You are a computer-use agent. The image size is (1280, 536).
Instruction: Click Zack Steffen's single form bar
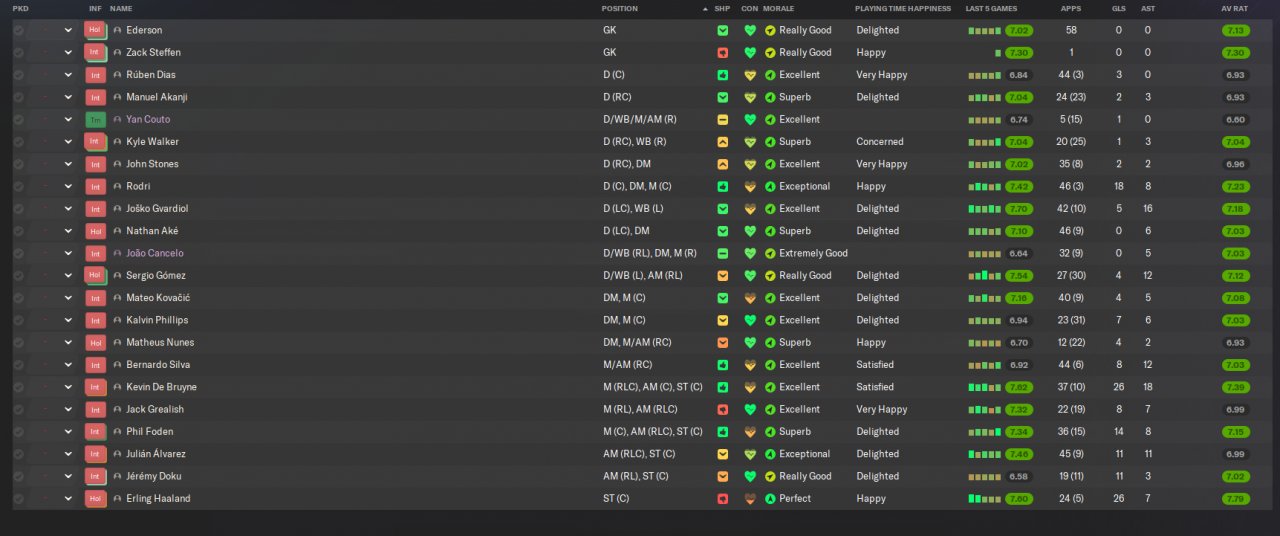(x=998, y=52)
